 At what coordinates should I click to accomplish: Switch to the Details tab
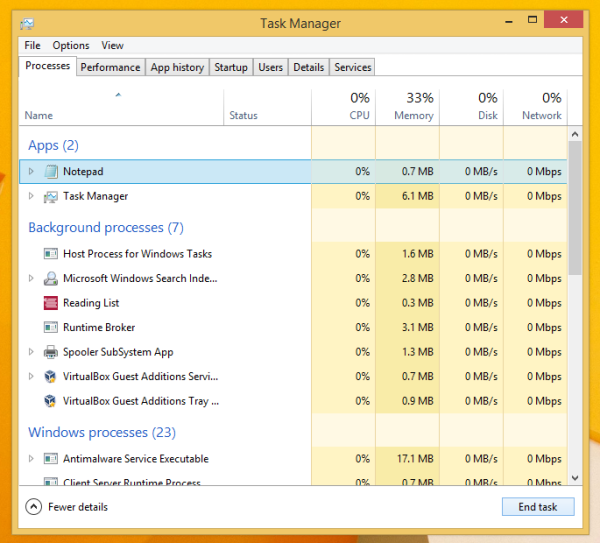coord(308,67)
